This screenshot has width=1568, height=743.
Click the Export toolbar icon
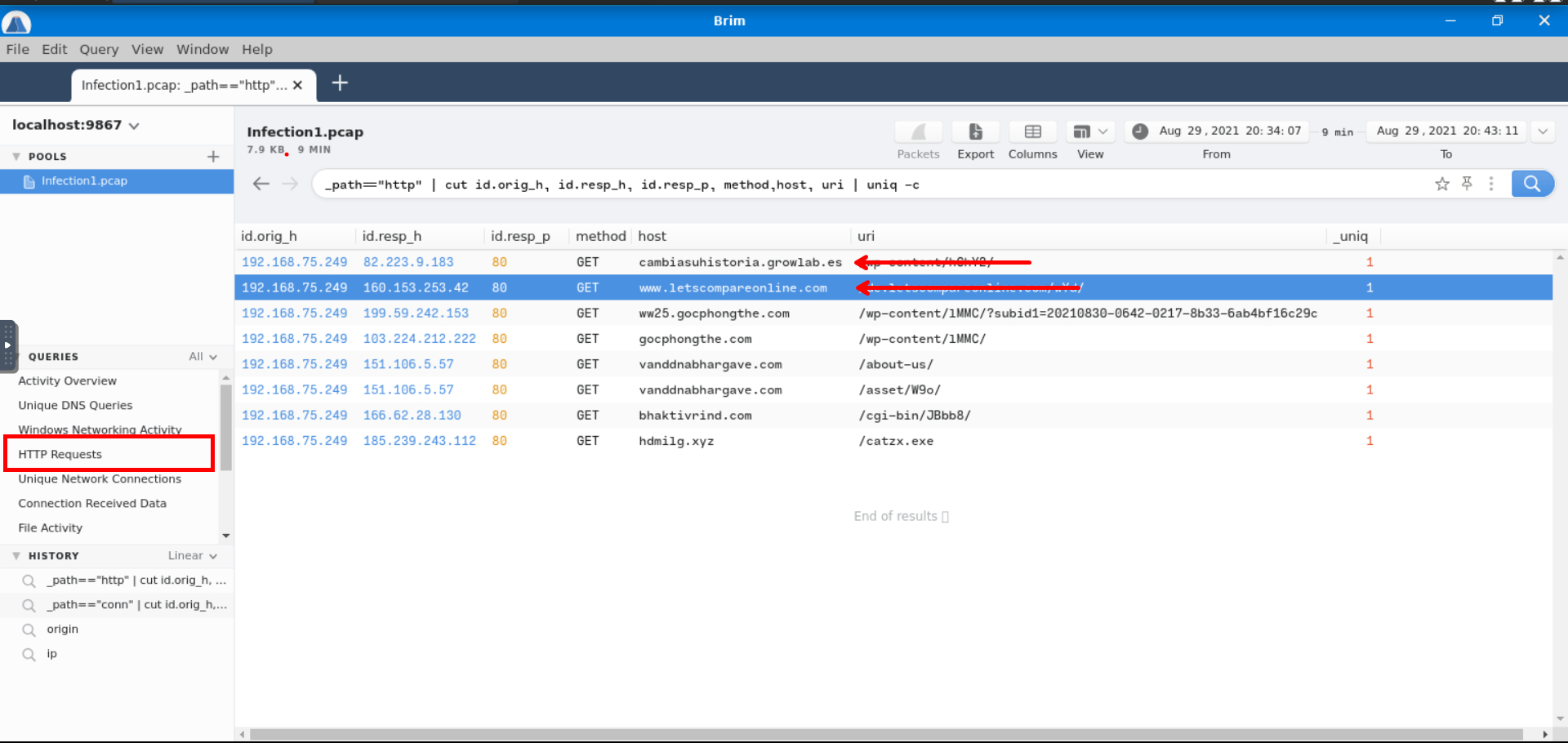pos(975,132)
